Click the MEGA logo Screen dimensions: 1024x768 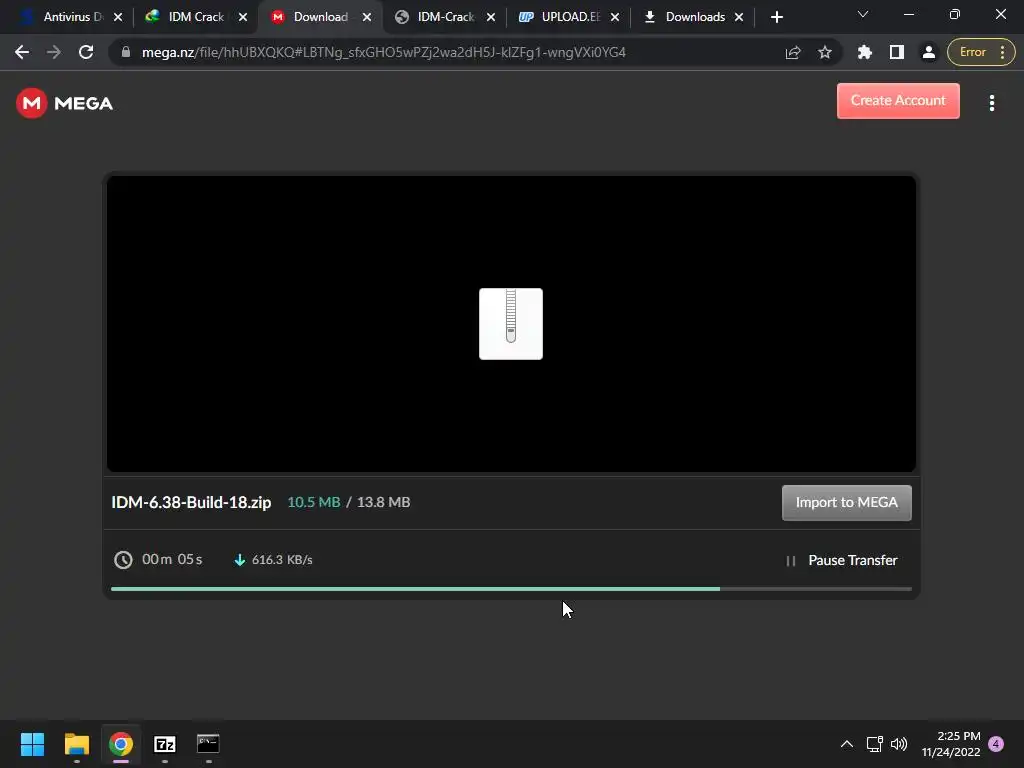65,103
